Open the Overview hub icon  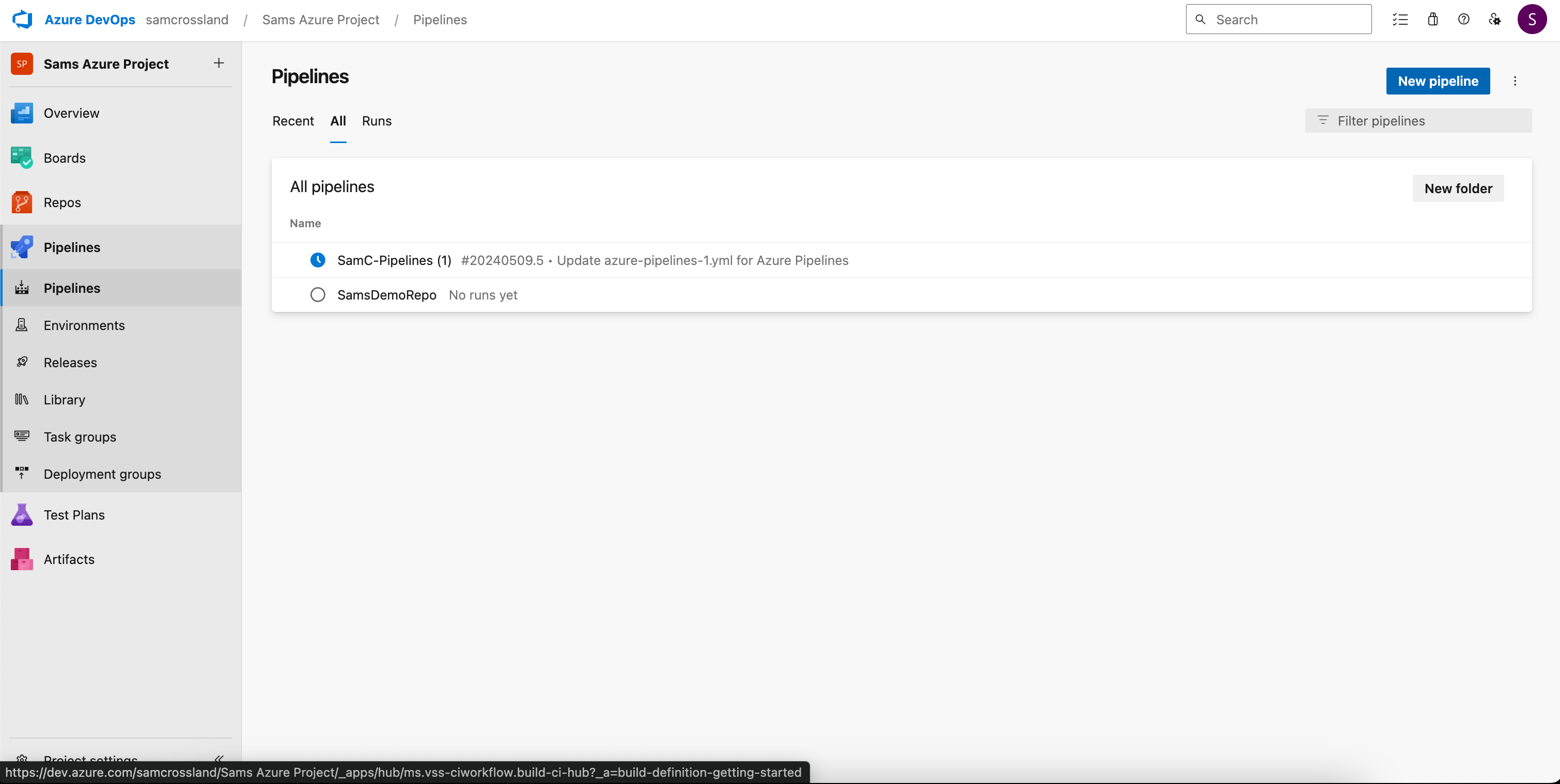point(22,113)
